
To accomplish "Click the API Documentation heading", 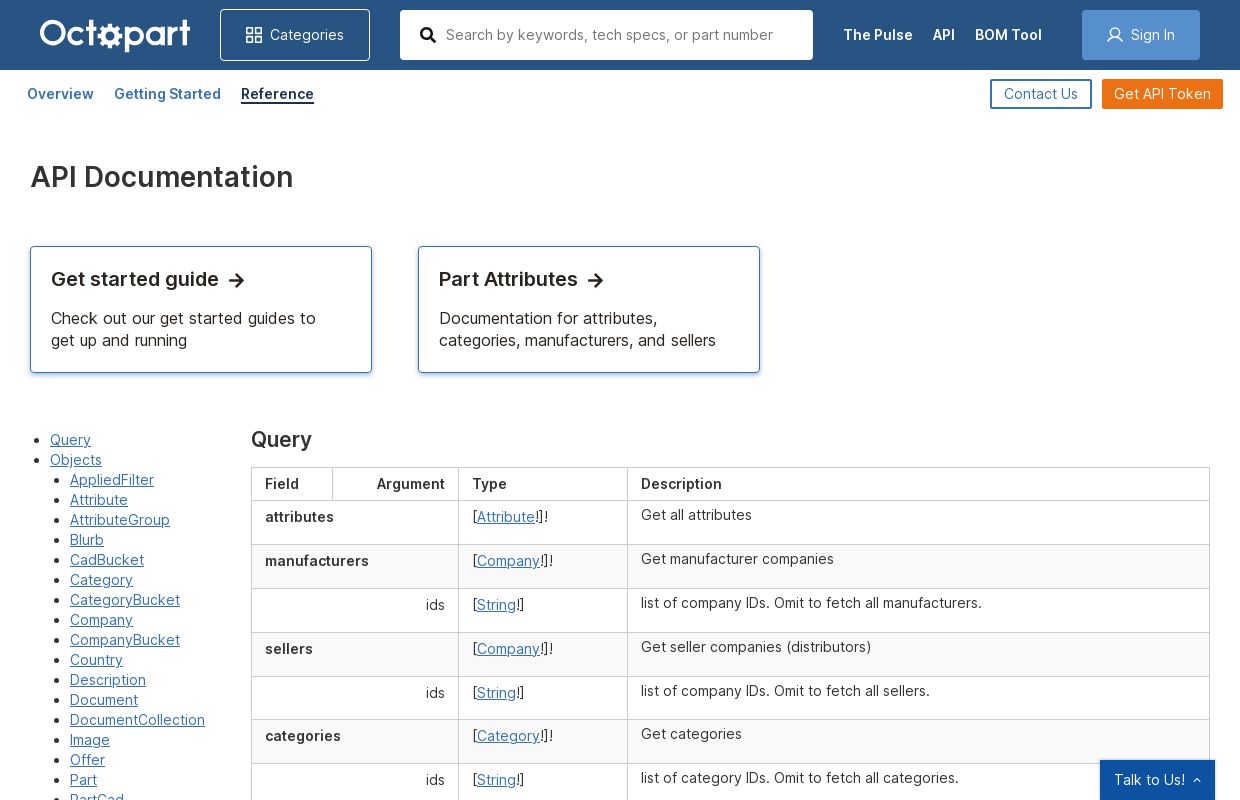I will [x=161, y=177].
